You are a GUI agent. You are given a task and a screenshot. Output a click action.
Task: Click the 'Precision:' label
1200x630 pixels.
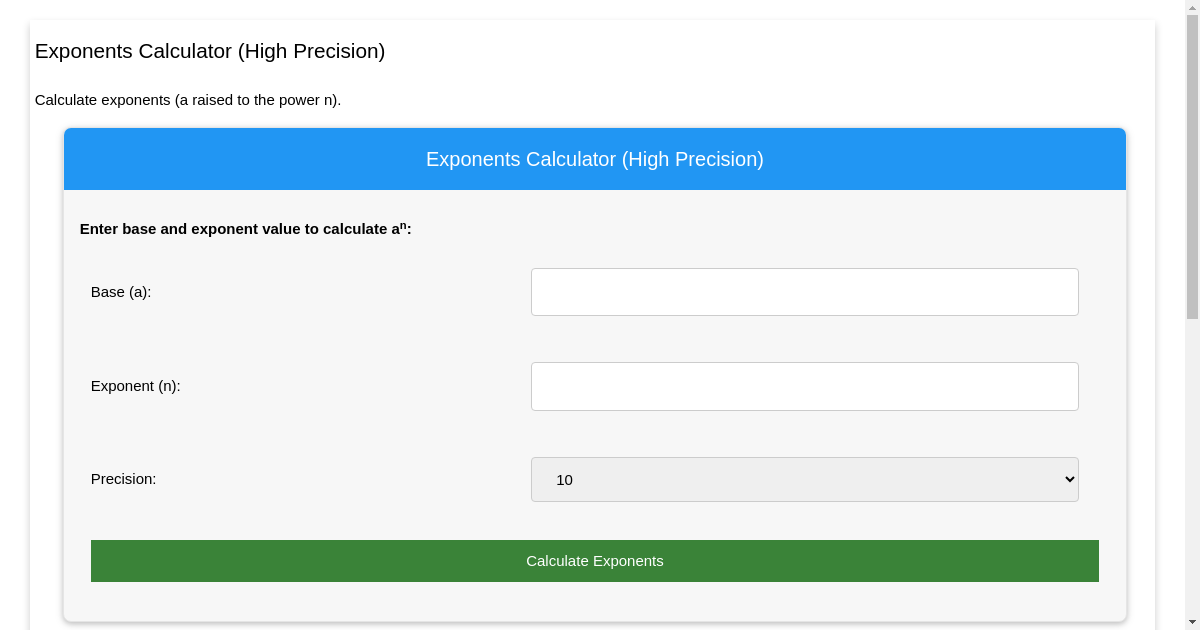coord(123,479)
